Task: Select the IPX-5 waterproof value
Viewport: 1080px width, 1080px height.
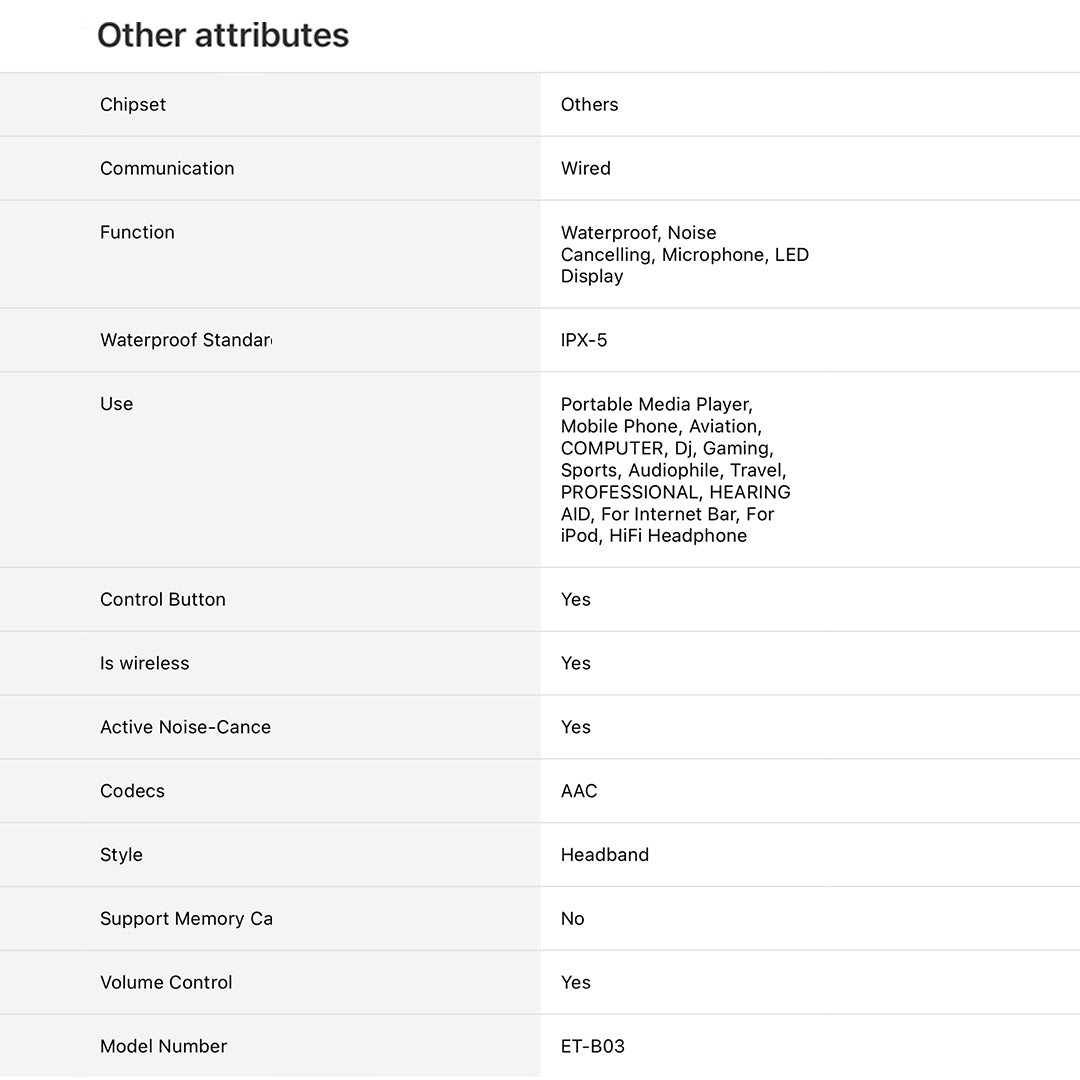Action: point(584,341)
